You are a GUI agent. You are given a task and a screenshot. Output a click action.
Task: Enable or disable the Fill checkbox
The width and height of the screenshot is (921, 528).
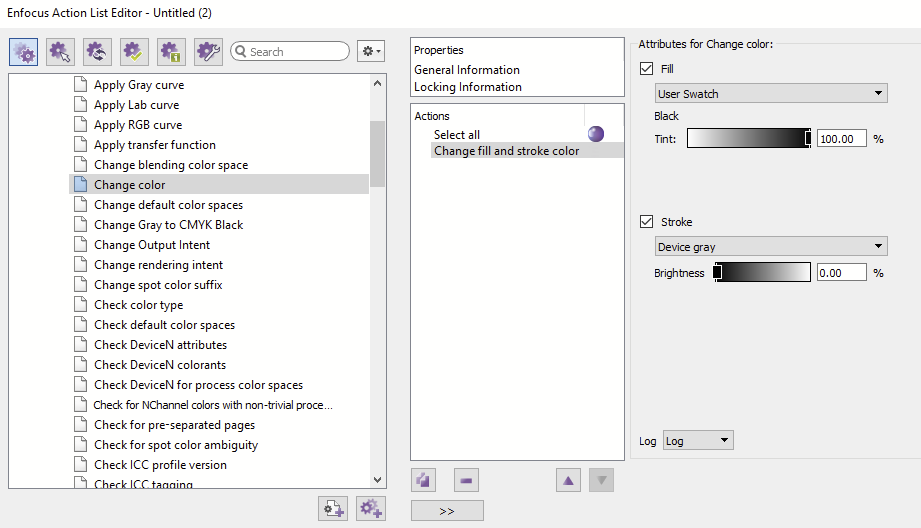coord(647,69)
